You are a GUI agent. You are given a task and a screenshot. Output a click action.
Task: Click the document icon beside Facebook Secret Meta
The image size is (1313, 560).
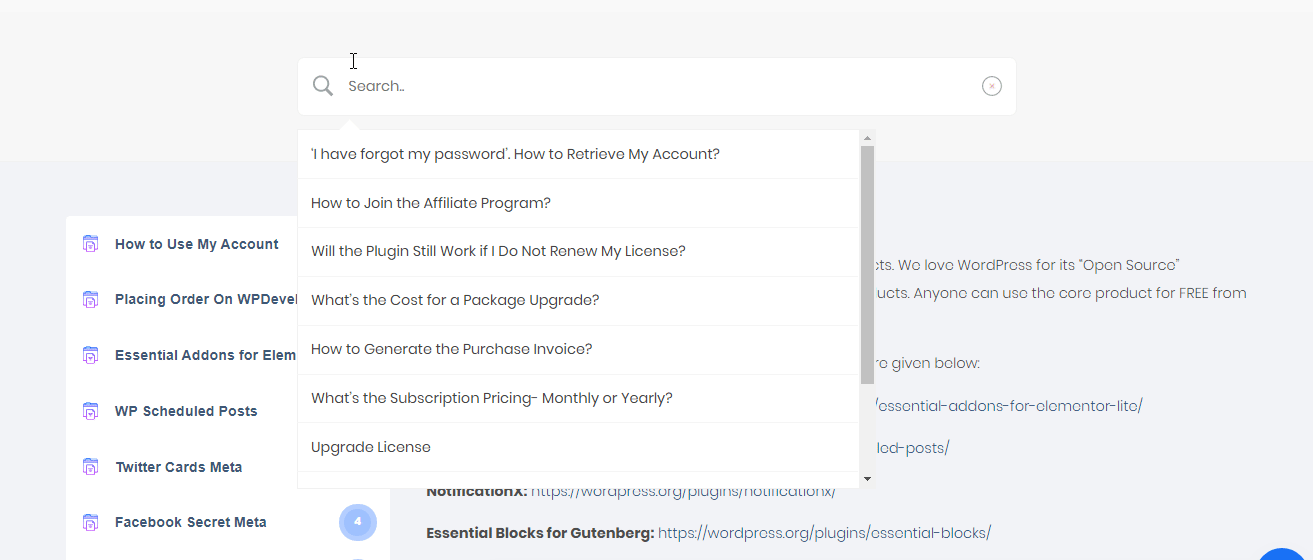(x=90, y=522)
